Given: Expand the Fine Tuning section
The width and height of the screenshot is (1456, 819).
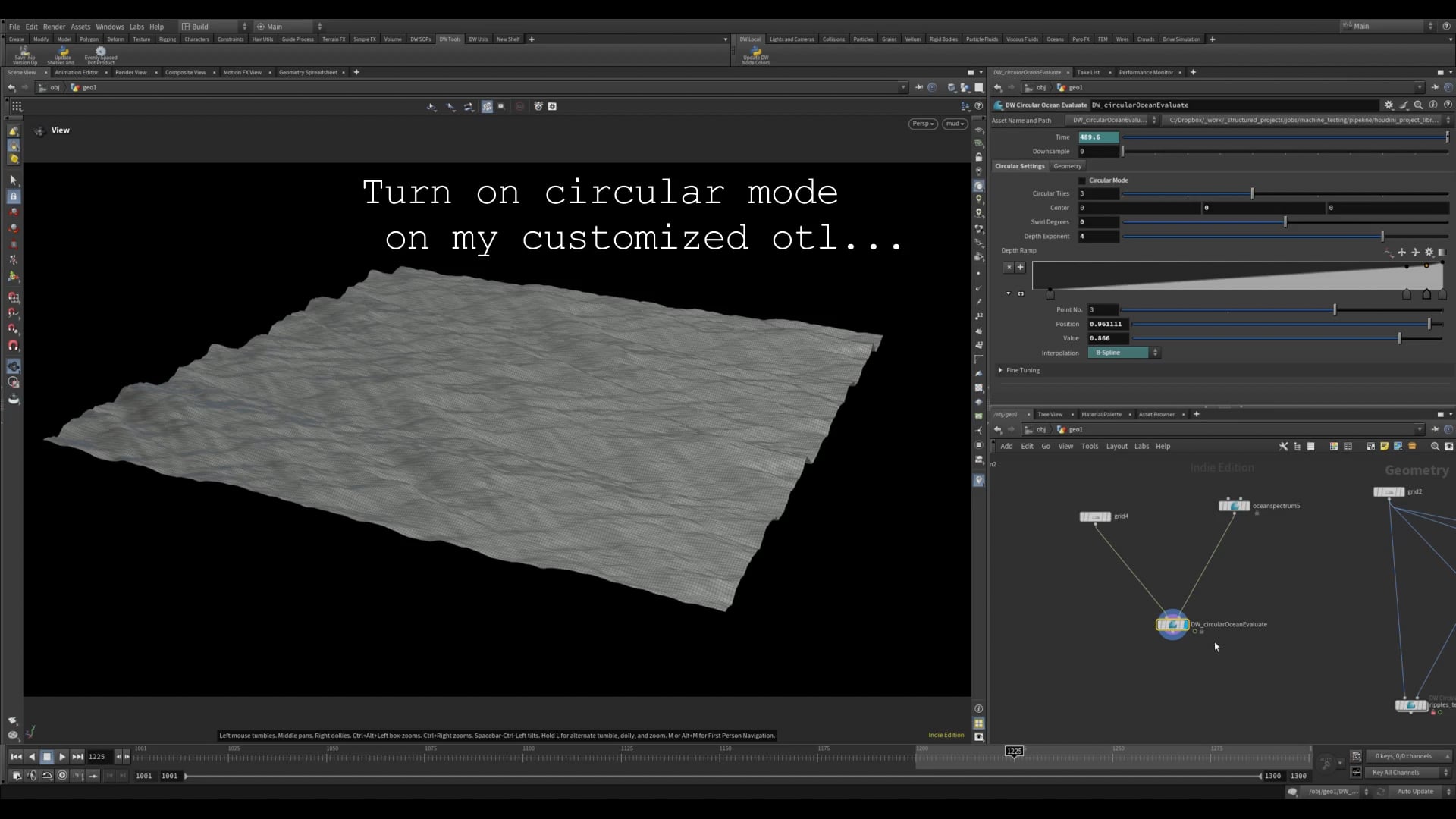Looking at the screenshot, I should (1001, 370).
